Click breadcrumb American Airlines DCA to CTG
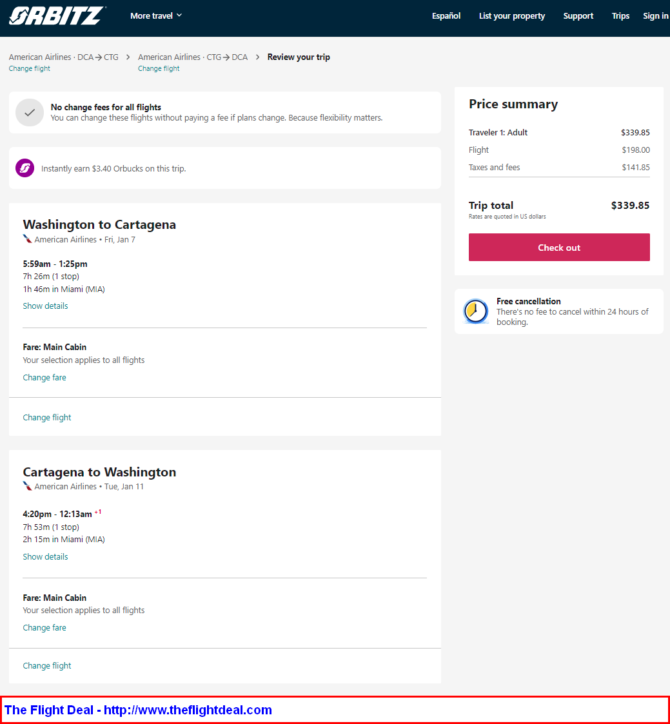The width and height of the screenshot is (670, 724). pyautogui.click(x=64, y=57)
